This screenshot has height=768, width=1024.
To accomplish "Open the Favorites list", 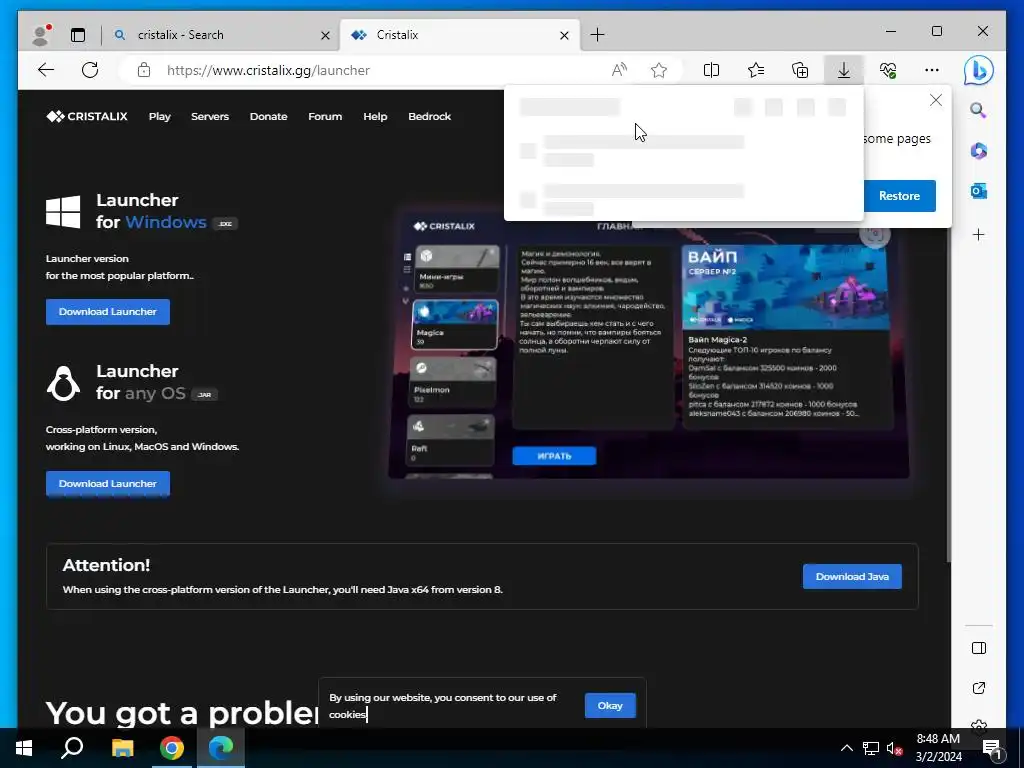I will [x=756, y=70].
